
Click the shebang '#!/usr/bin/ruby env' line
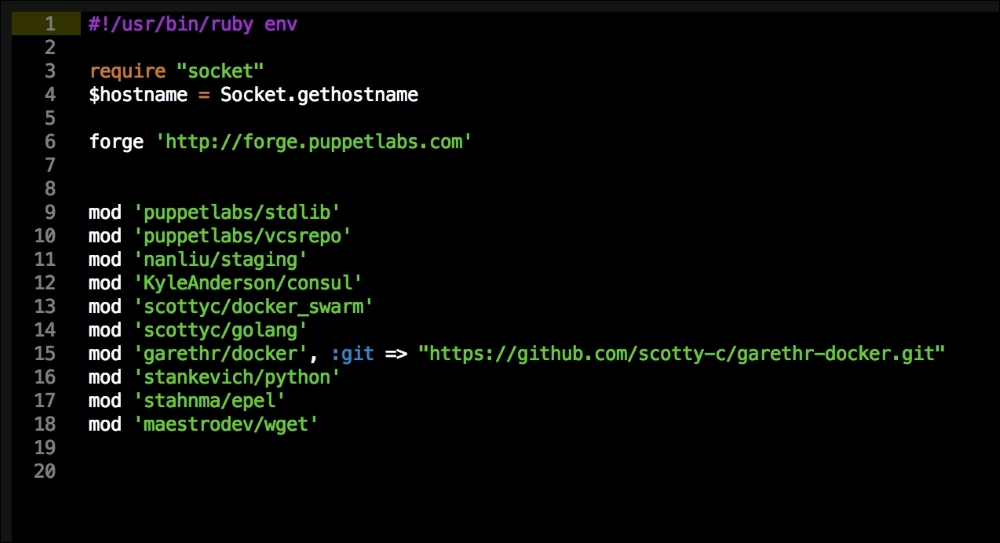(192, 24)
